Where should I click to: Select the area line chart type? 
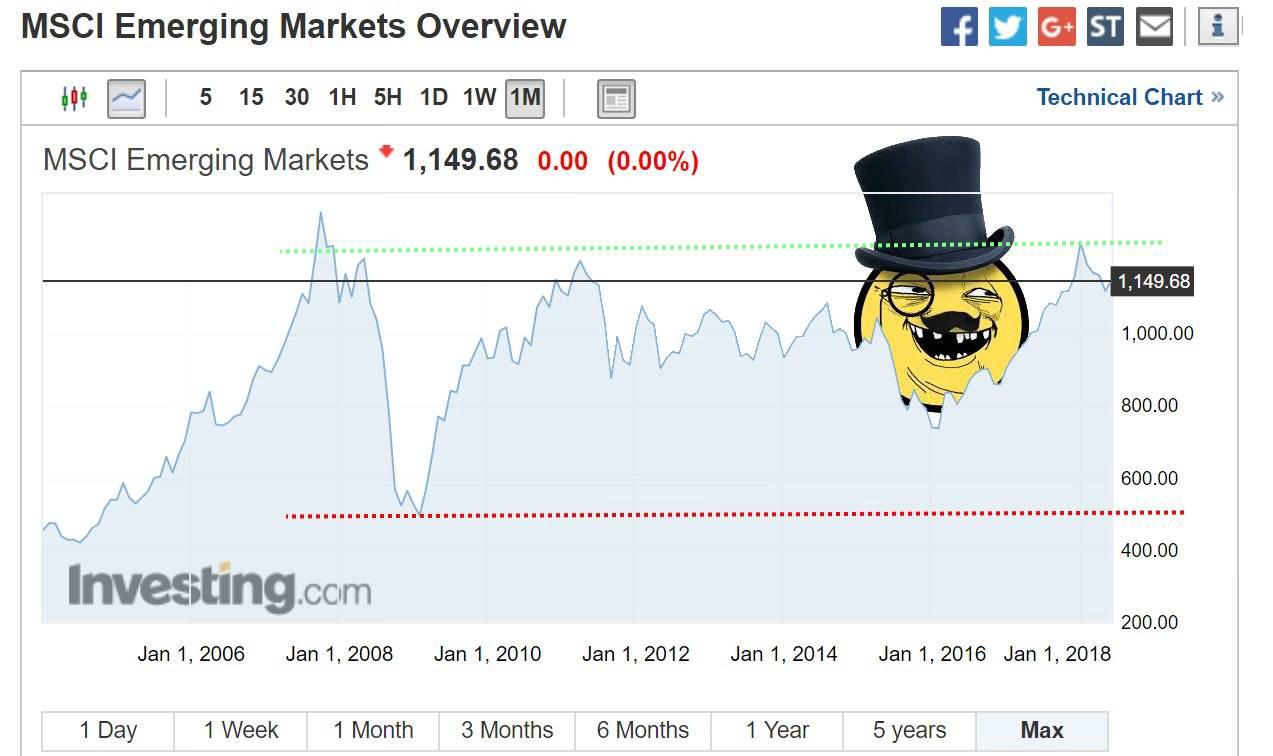(x=127, y=98)
